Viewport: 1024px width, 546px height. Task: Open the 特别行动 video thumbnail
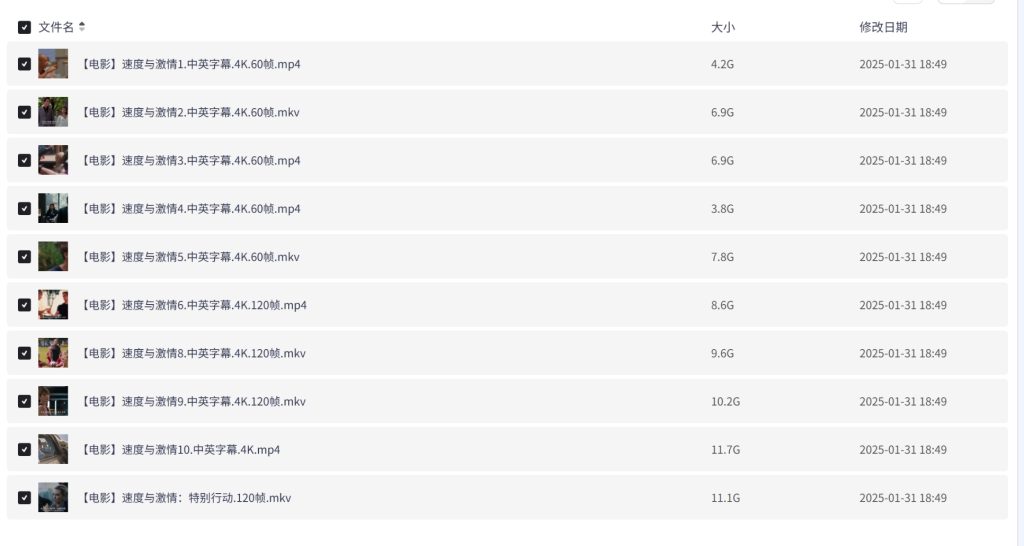53,498
